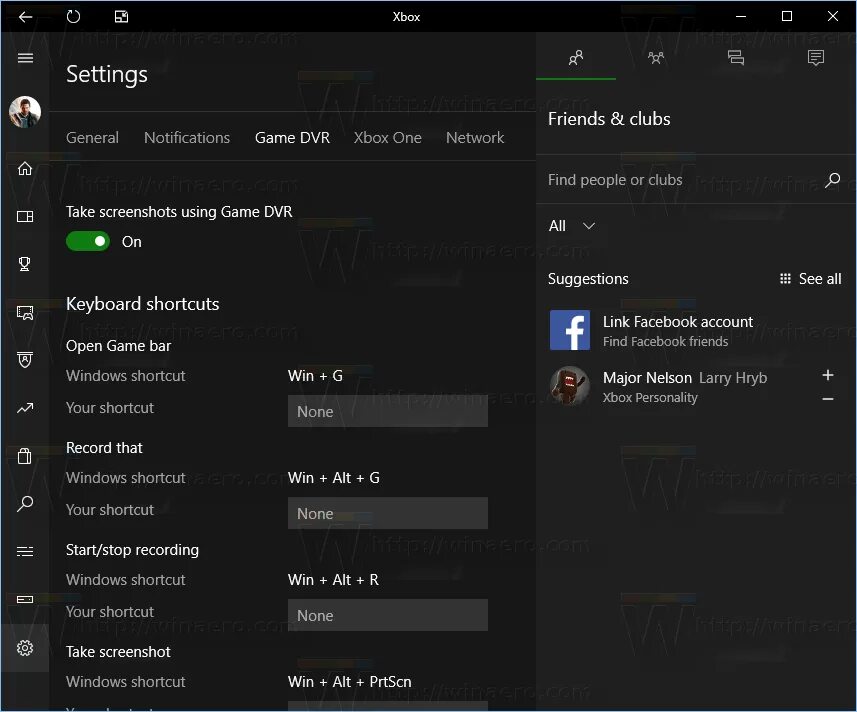857x712 pixels.
Task: Click Link Facebook account
Action: (x=678, y=321)
